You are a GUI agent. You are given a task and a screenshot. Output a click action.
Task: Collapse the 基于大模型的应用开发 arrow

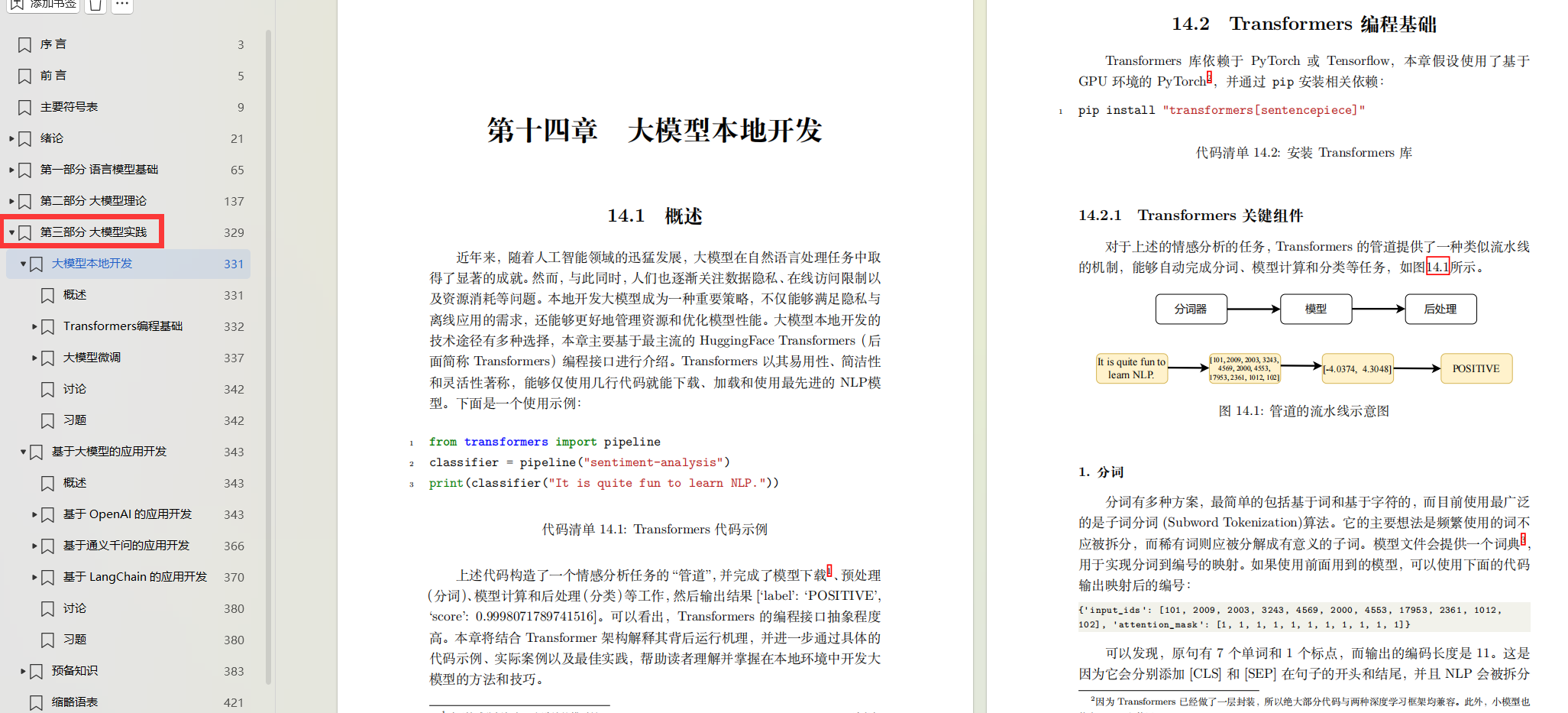coord(23,452)
